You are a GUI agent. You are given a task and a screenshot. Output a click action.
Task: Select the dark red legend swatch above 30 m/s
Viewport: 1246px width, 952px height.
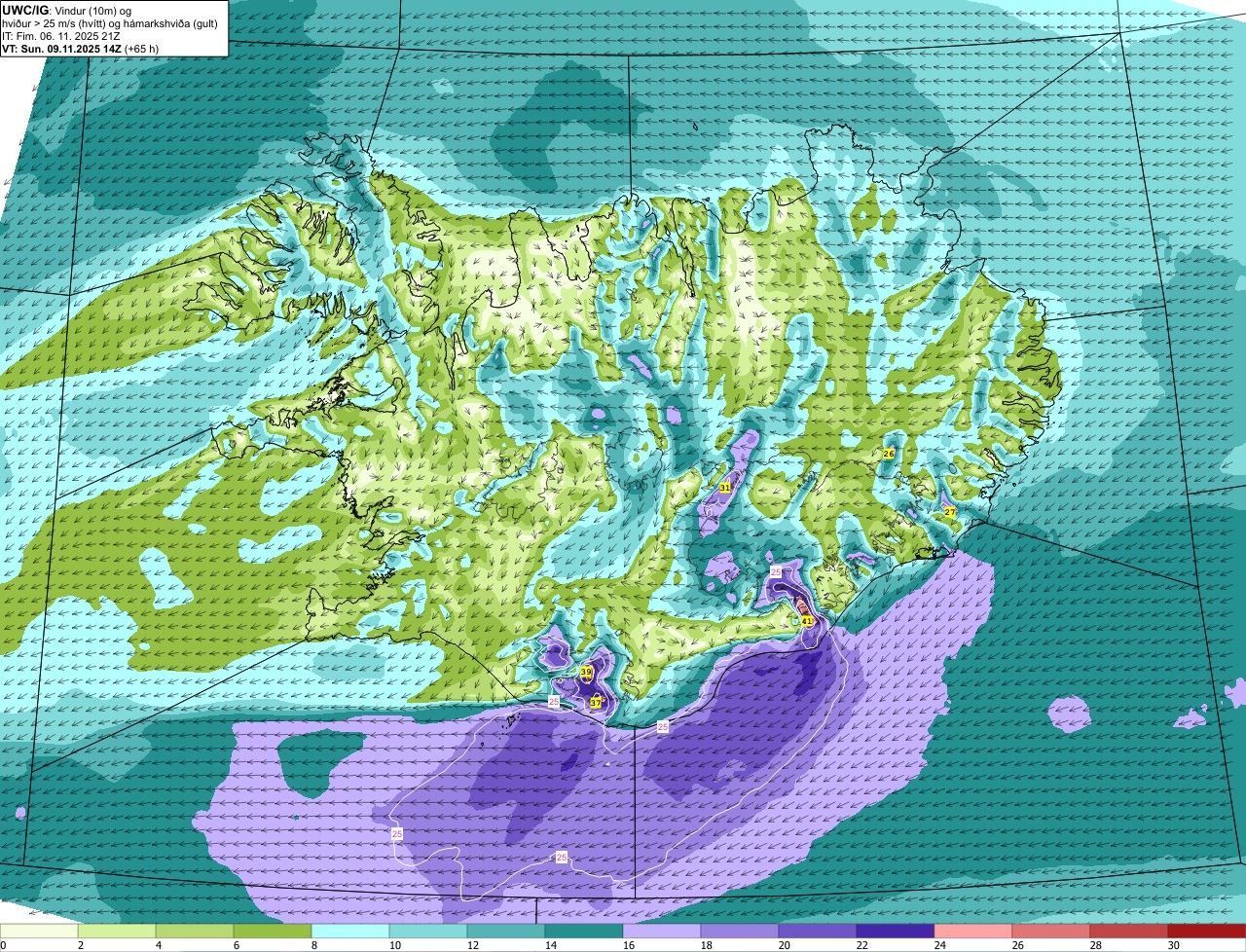(1207, 931)
